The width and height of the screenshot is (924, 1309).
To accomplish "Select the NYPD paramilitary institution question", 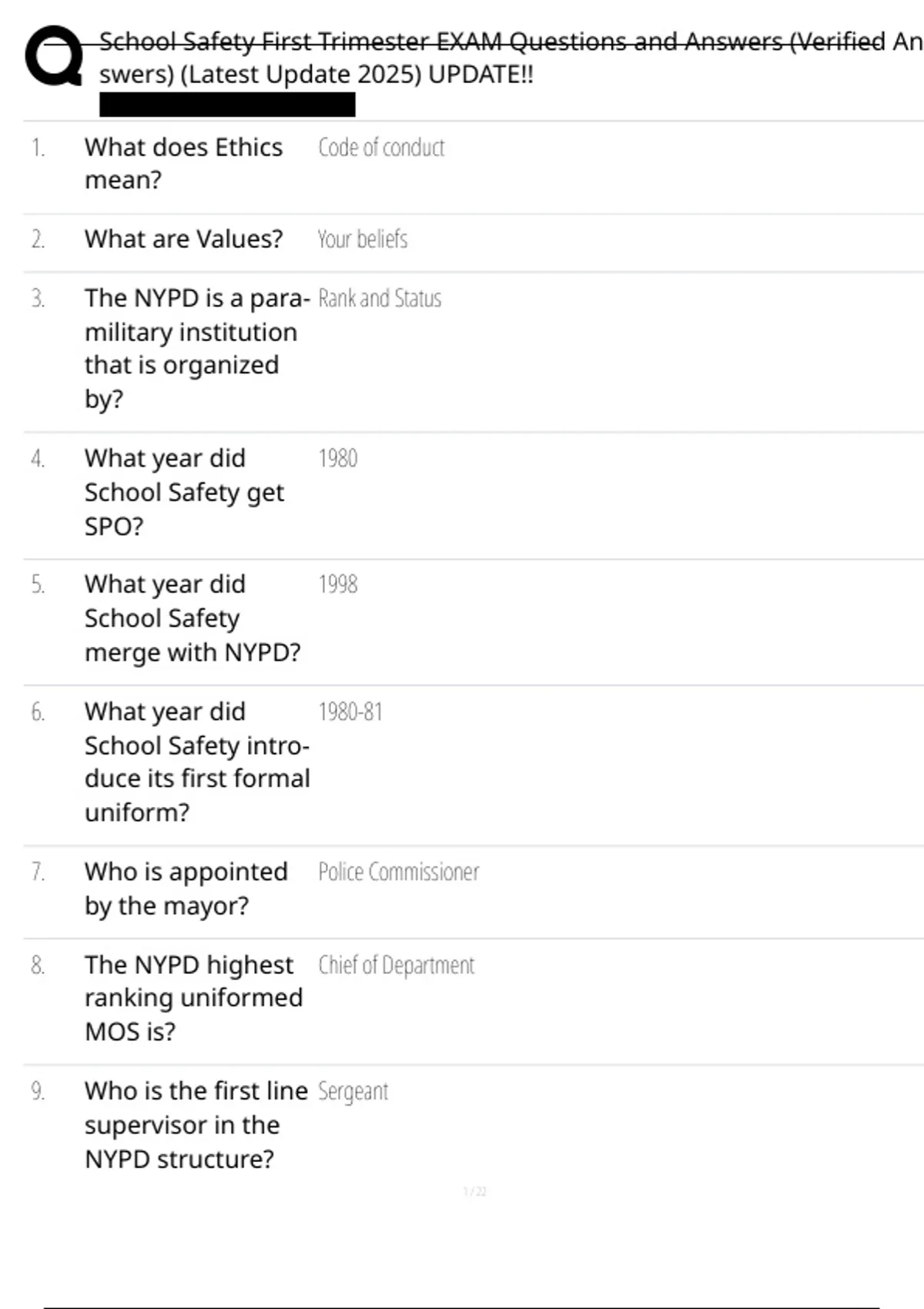I will pyautogui.click(x=196, y=348).
